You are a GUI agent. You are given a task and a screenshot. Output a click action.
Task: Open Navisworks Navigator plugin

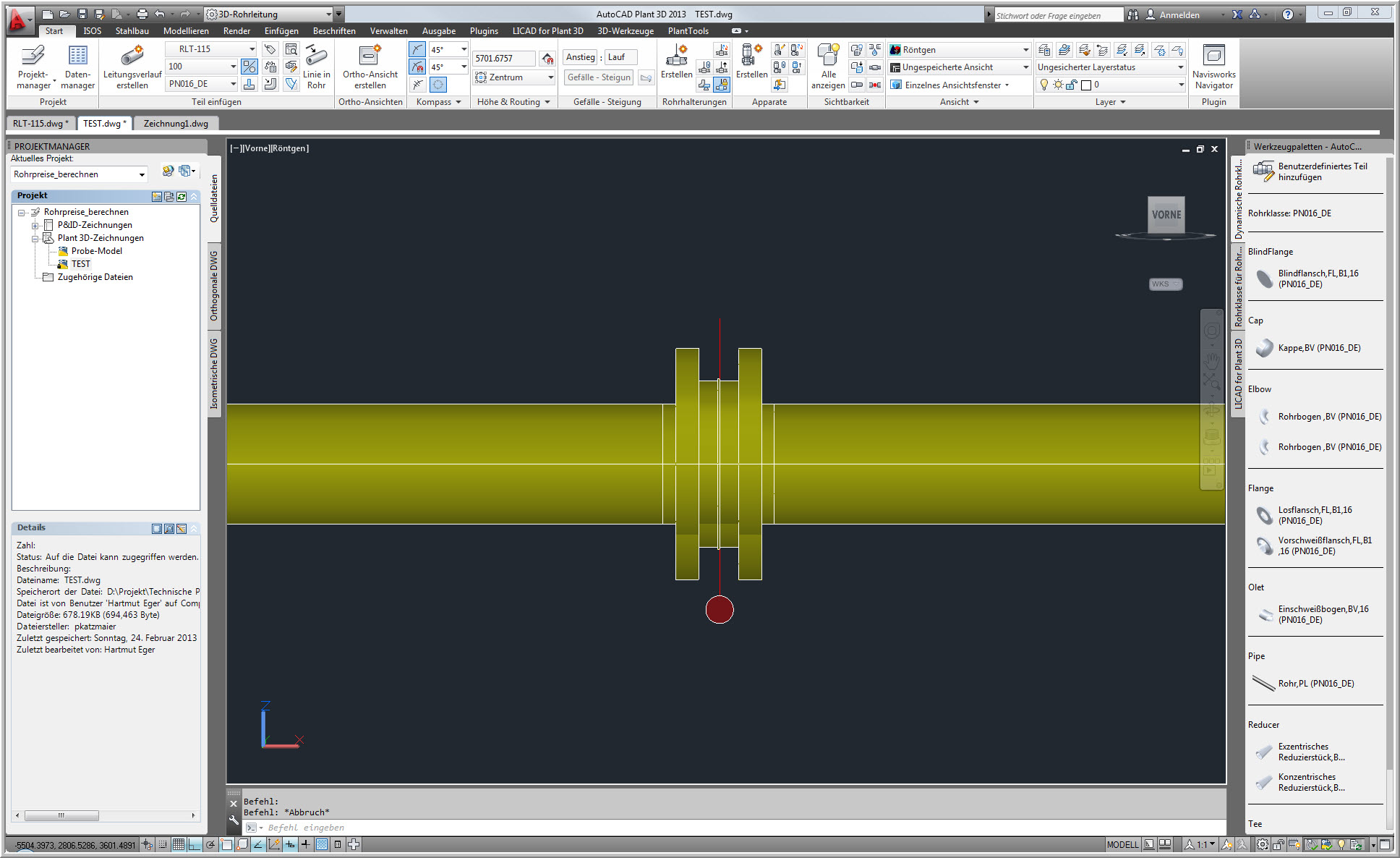[x=1213, y=67]
